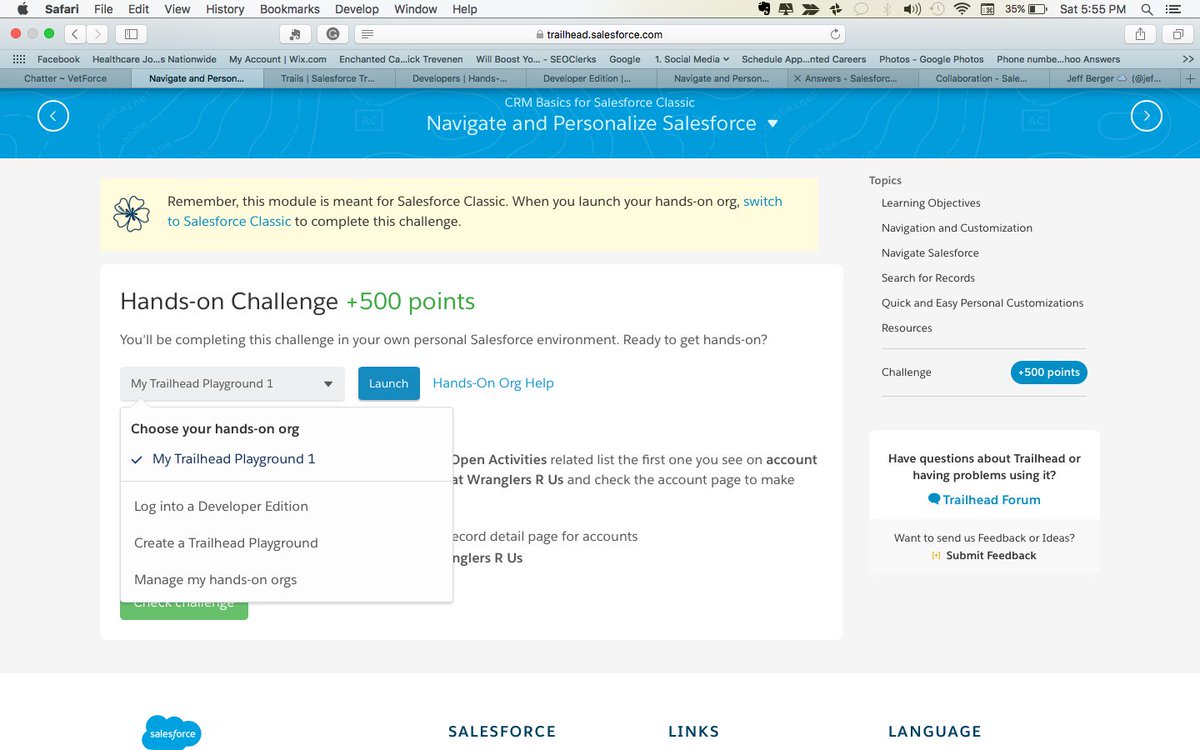The height and width of the screenshot is (750, 1200).
Task: Click the Salesforce cloud logo in footer
Action: point(172,732)
